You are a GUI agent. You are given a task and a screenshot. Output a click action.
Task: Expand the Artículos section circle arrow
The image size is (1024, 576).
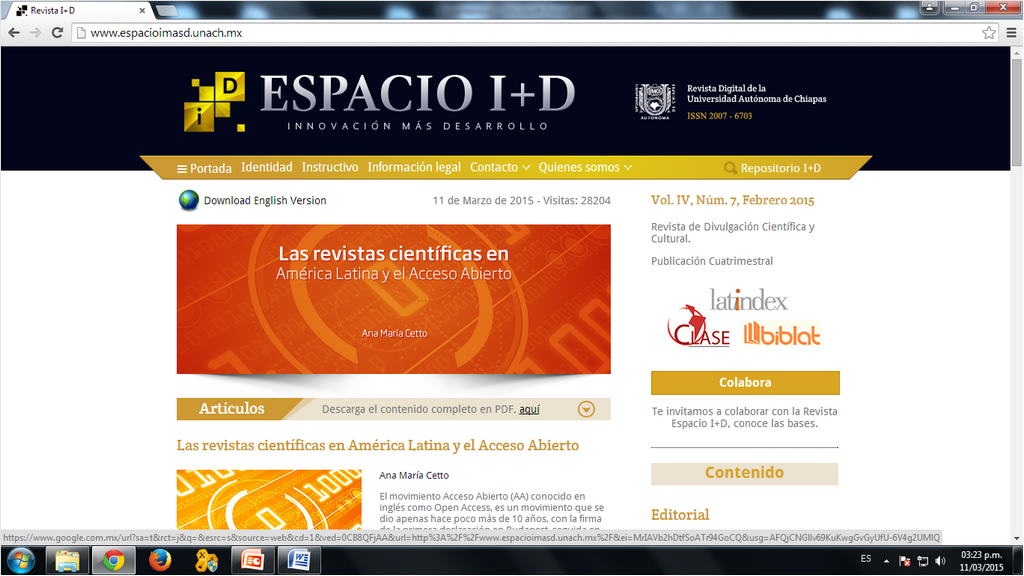(586, 409)
